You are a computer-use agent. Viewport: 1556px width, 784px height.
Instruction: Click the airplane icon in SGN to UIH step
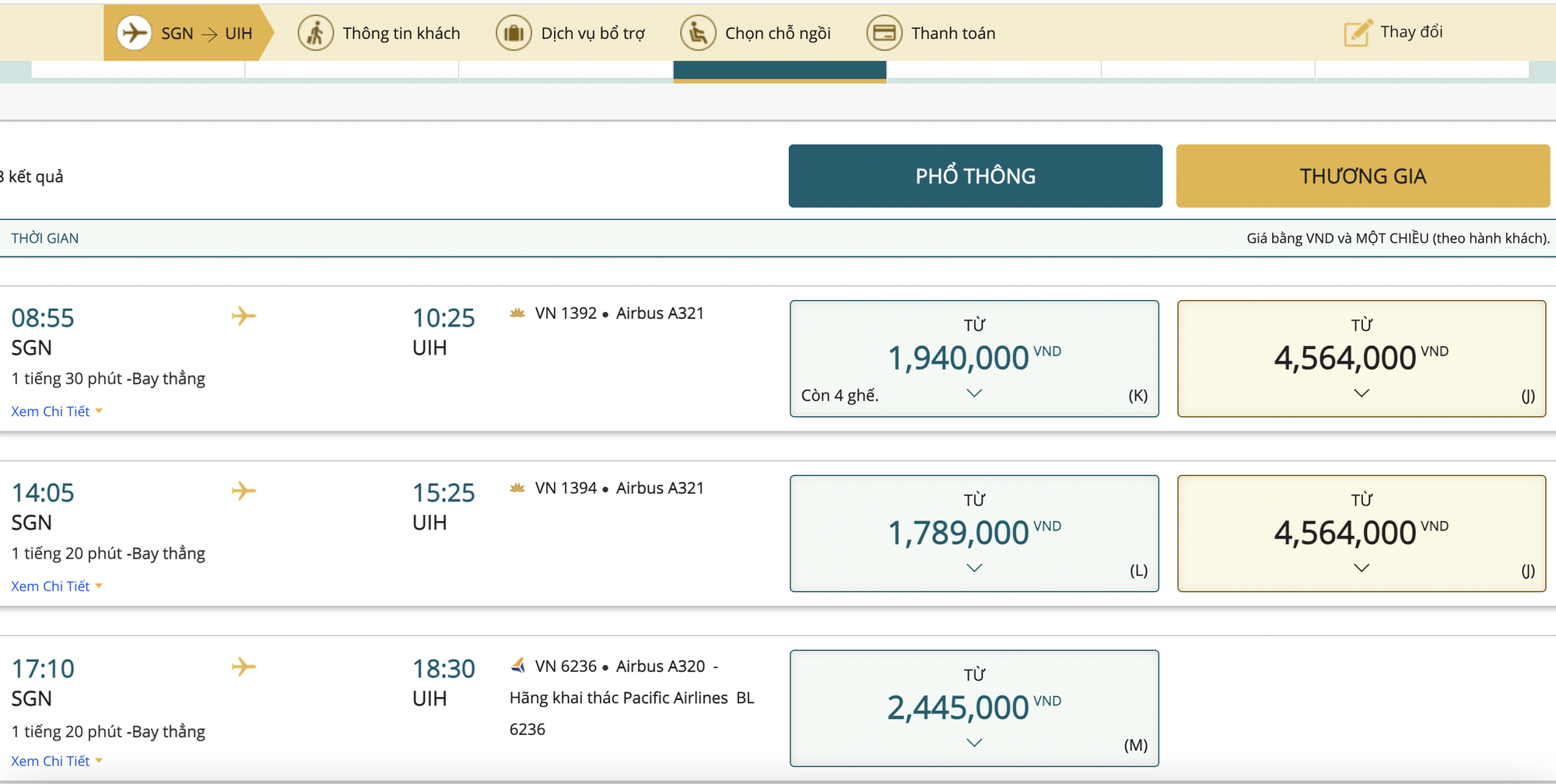(x=134, y=33)
